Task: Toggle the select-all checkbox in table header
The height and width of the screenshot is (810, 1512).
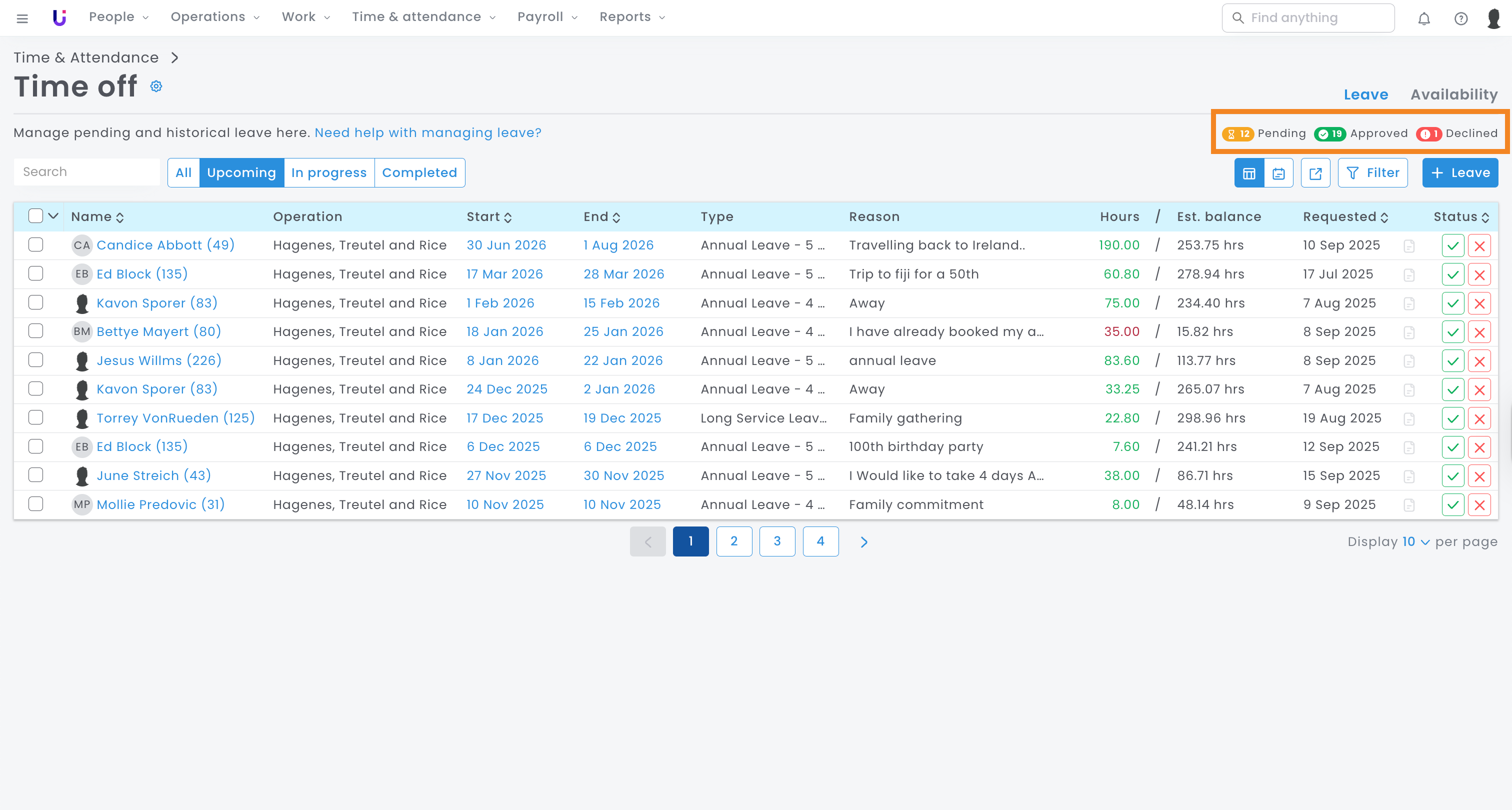Action: point(36,216)
